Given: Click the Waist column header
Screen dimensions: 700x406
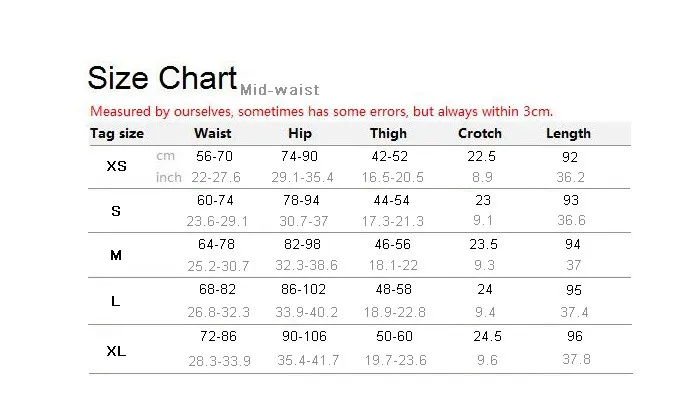Looking at the screenshot, I should (213, 133).
